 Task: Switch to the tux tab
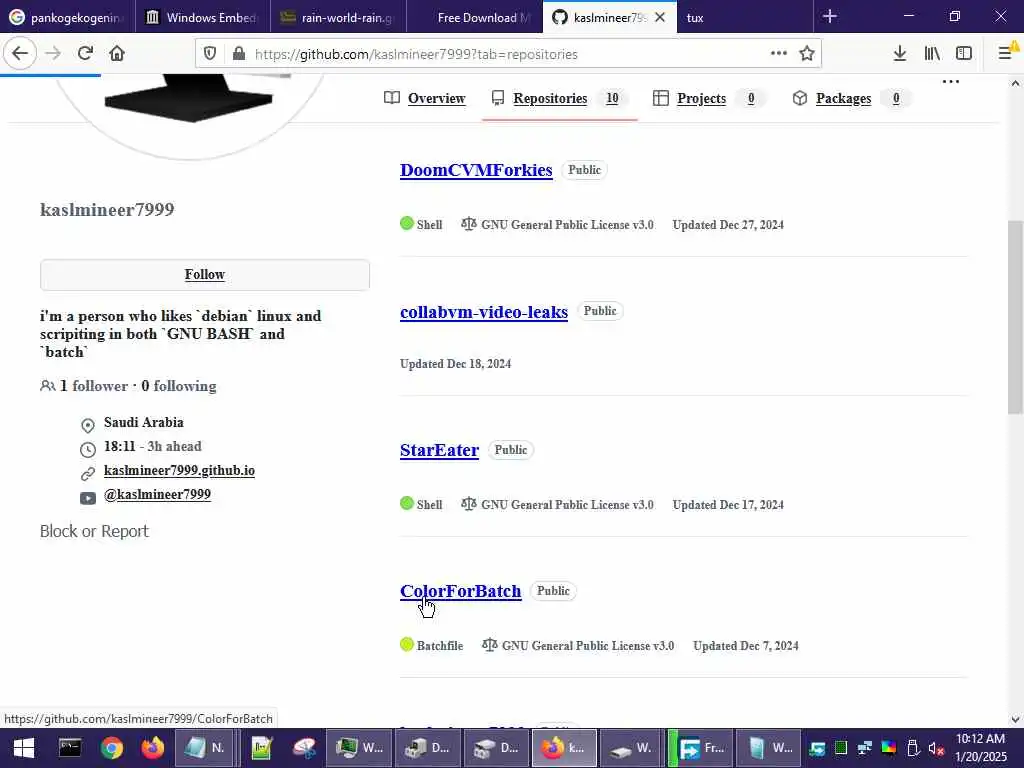click(744, 18)
